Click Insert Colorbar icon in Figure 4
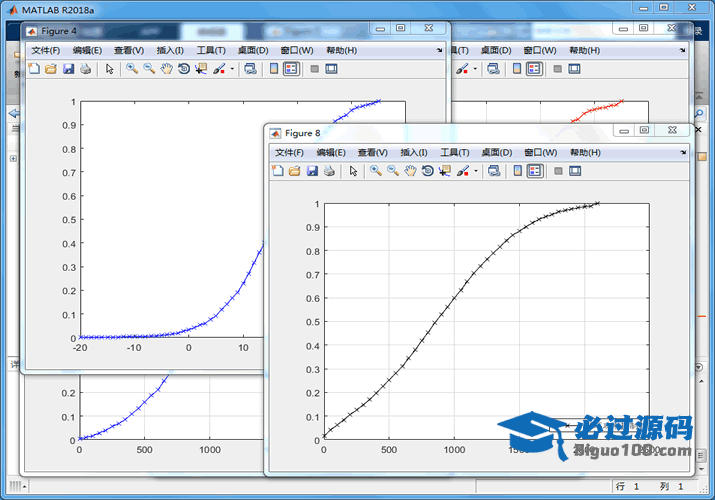This screenshot has width=715, height=500. (274, 69)
